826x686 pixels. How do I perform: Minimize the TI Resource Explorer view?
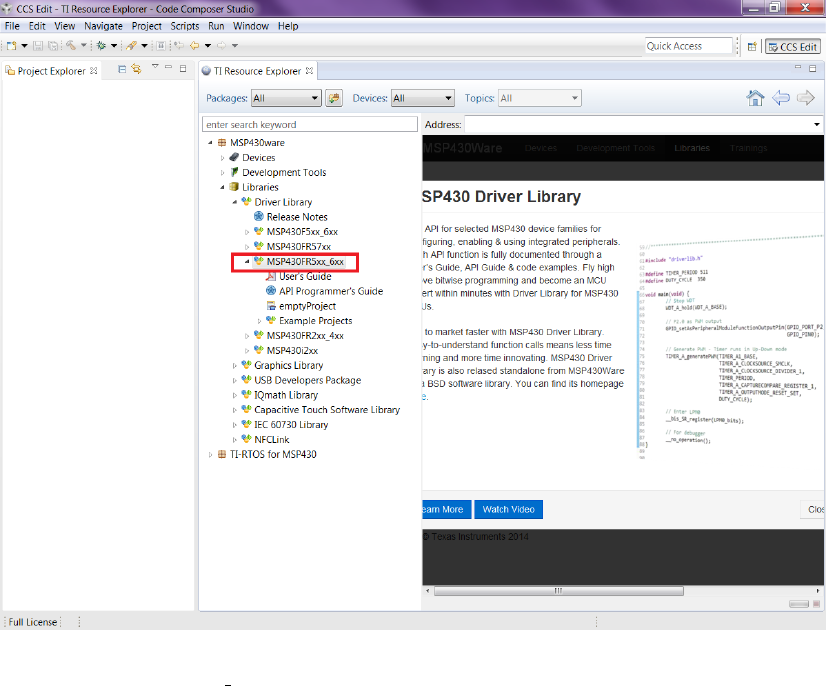pyautogui.click(x=798, y=67)
